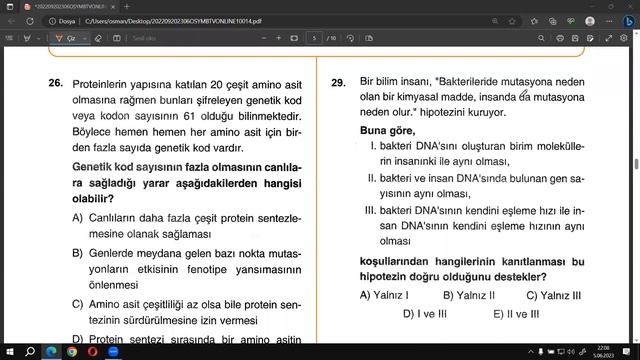
Task: Select answer option 'E) II ve III'
Action: tap(516, 314)
